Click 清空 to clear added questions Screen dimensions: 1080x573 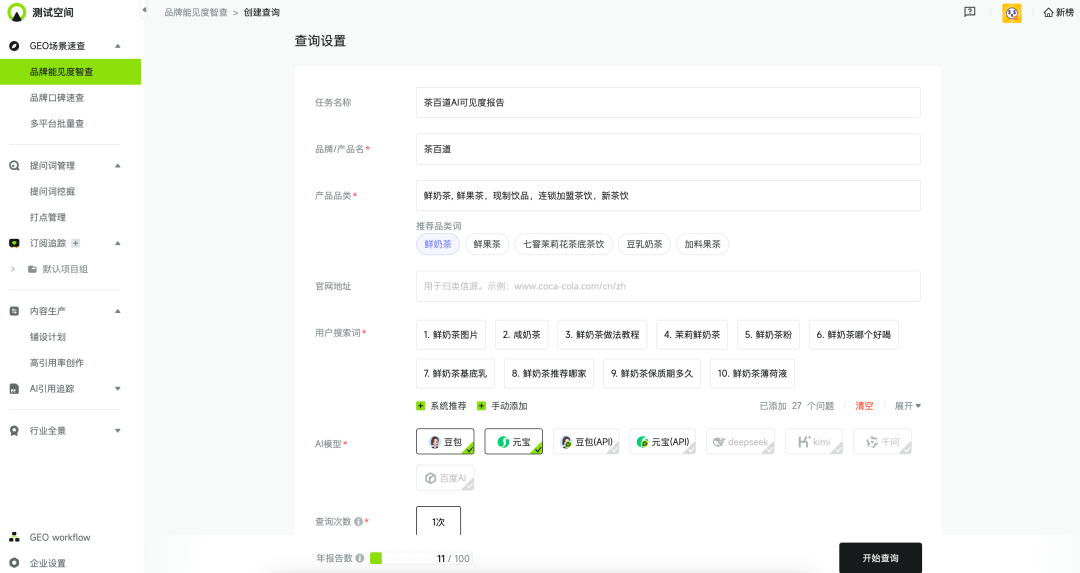click(864, 406)
